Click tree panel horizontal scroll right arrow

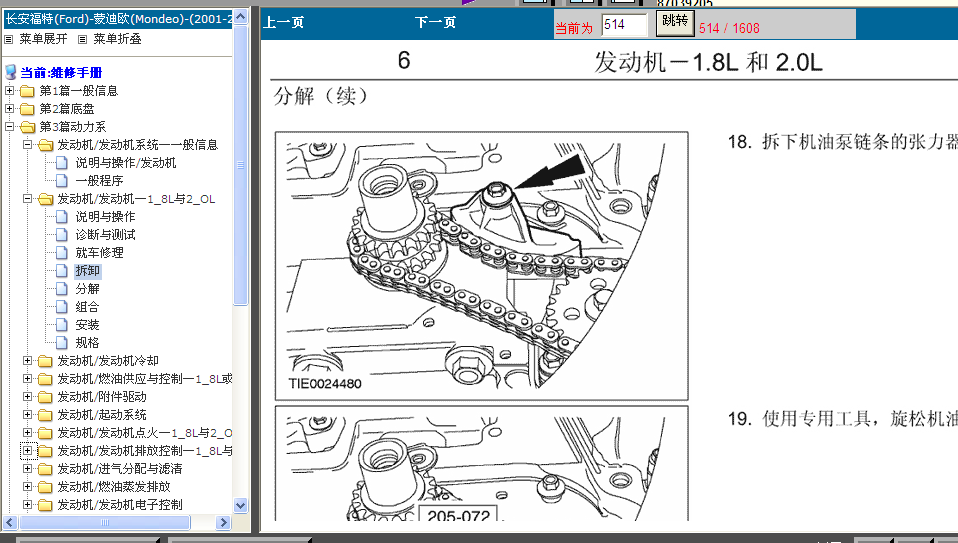click(x=223, y=522)
